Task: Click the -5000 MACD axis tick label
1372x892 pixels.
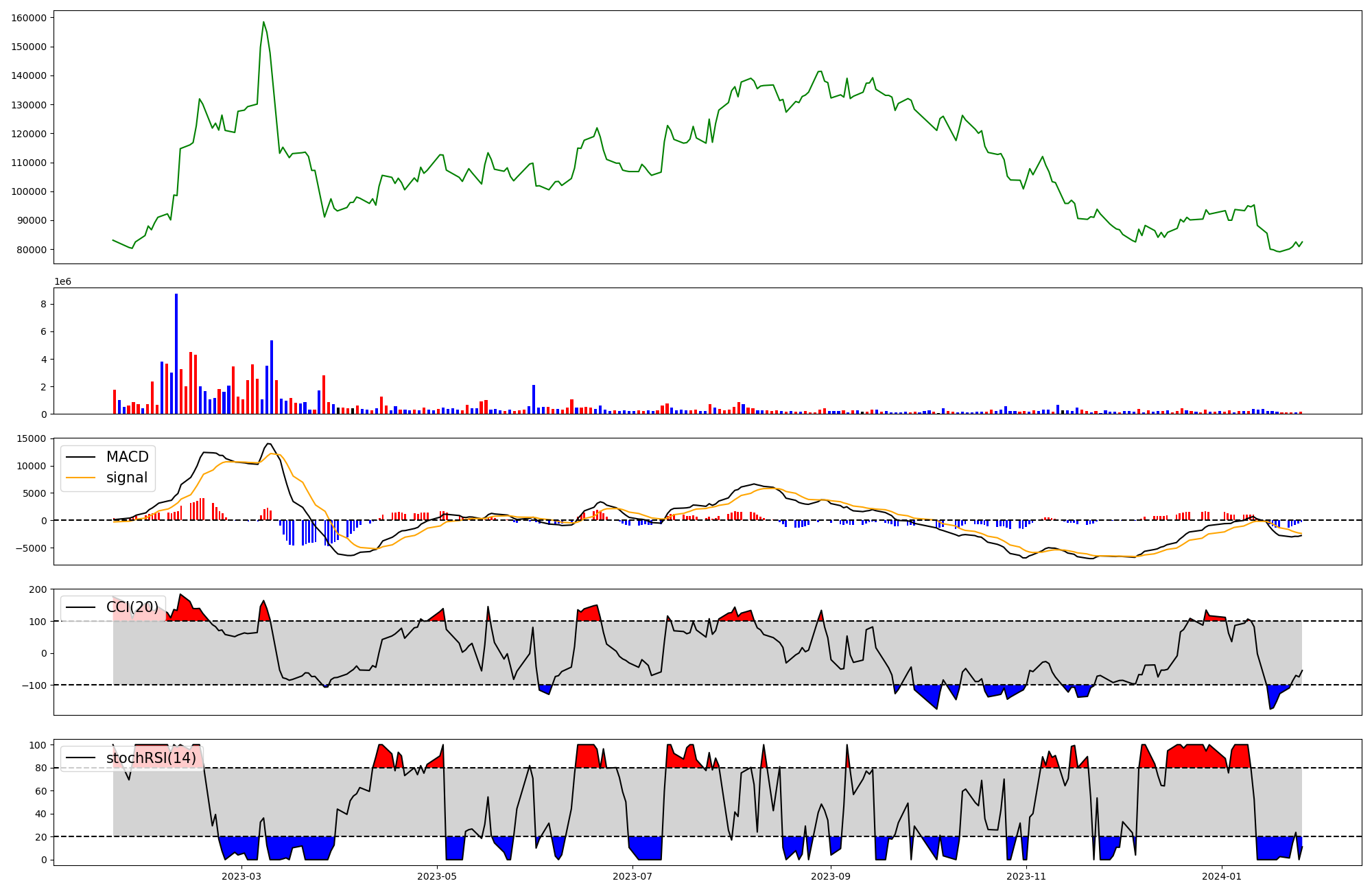Action: point(30,548)
